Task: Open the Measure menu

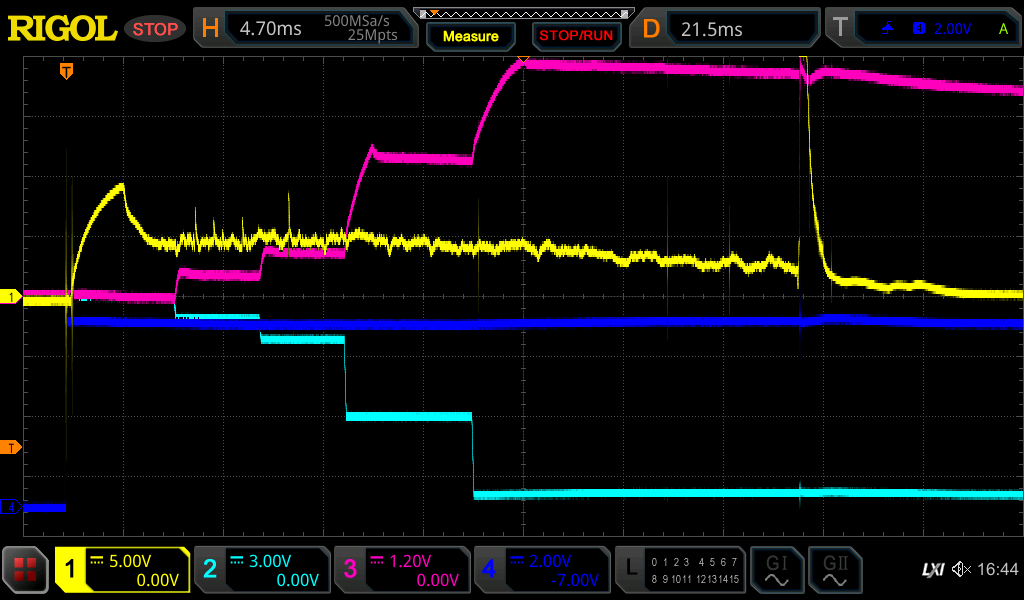Action: 470,36
